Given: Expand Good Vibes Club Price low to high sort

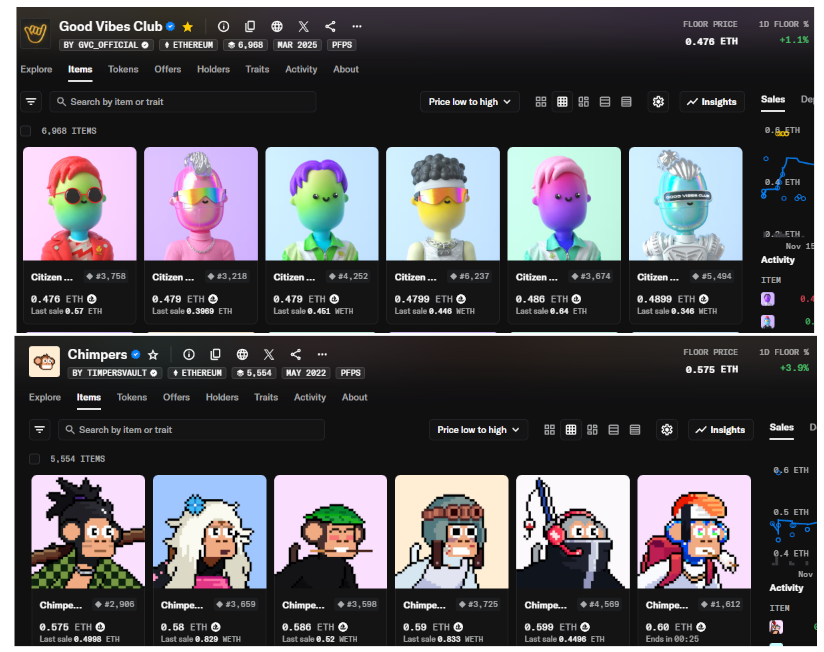Looking at the screenshot, I should (469, 101).
